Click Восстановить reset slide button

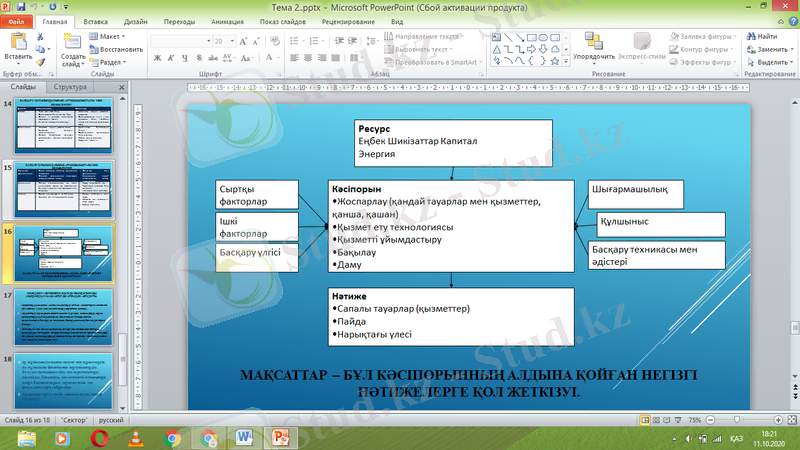(120, 48)
